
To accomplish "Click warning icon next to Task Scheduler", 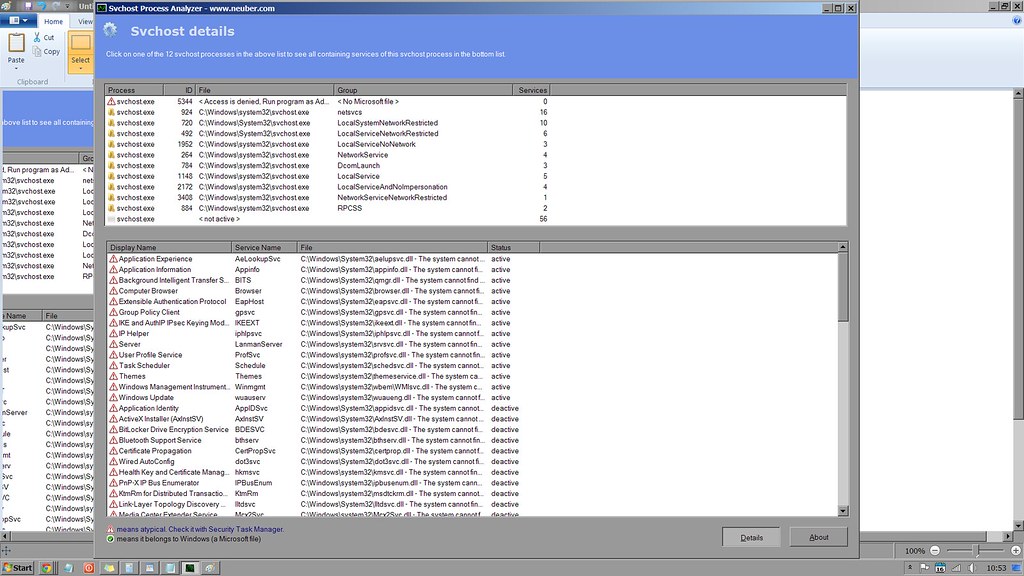I will click(113, 365).
